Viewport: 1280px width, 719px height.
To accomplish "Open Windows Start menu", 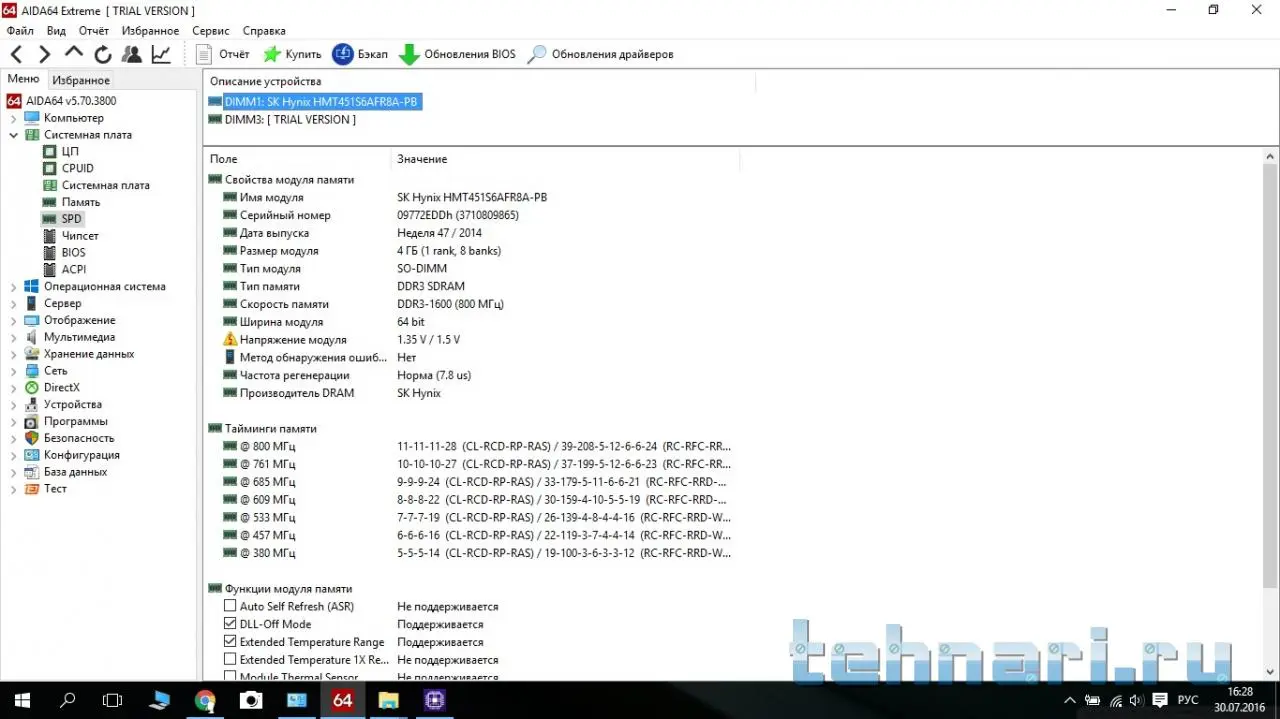I will coord(22,700).
